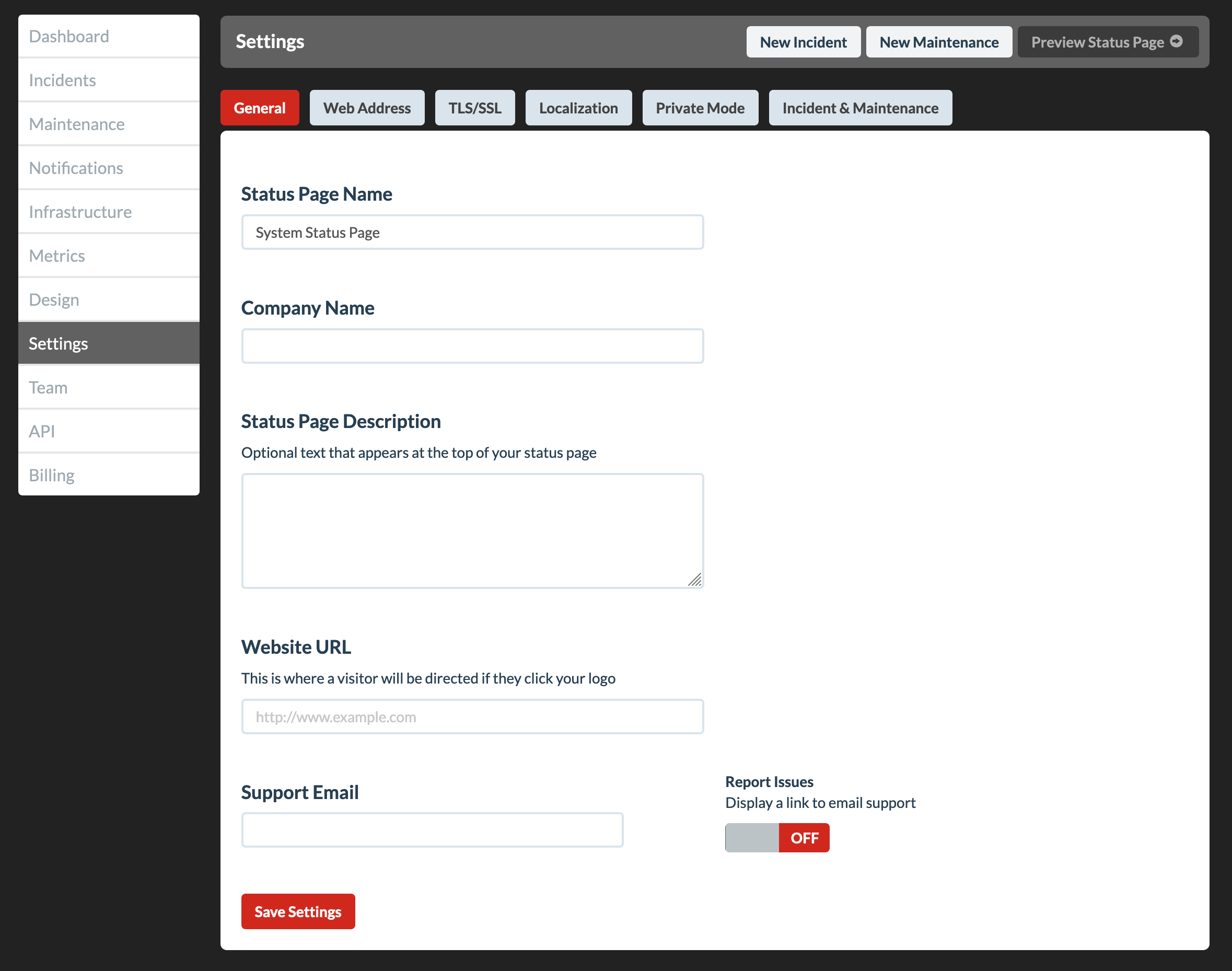Select the Localization tab
This screenshot has height=971, width=1232.
[578, 107]
